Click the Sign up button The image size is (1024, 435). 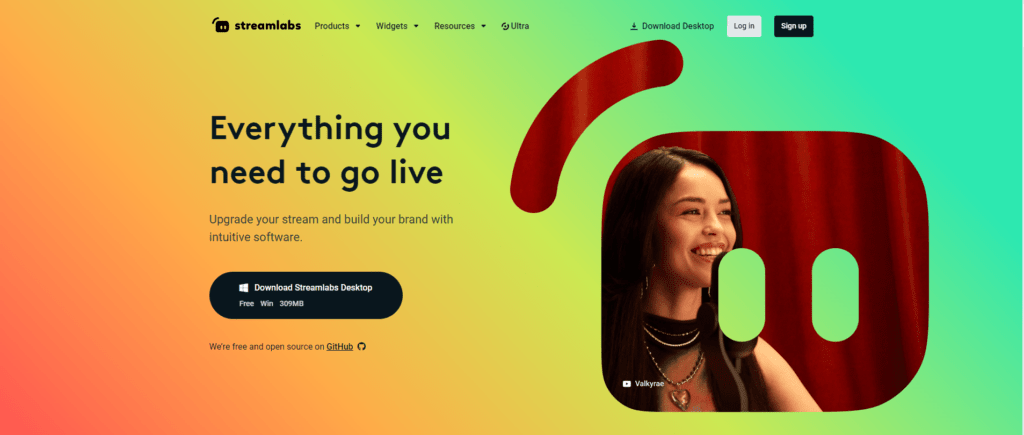coord(793,26)
